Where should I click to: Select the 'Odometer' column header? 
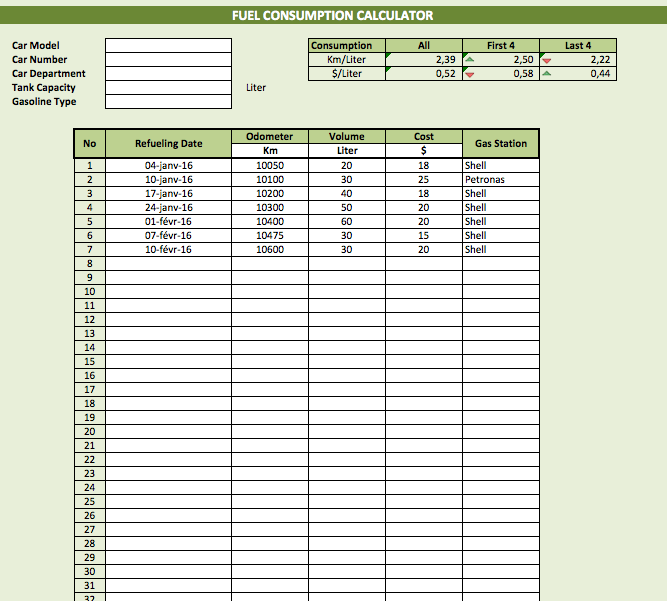270,137
